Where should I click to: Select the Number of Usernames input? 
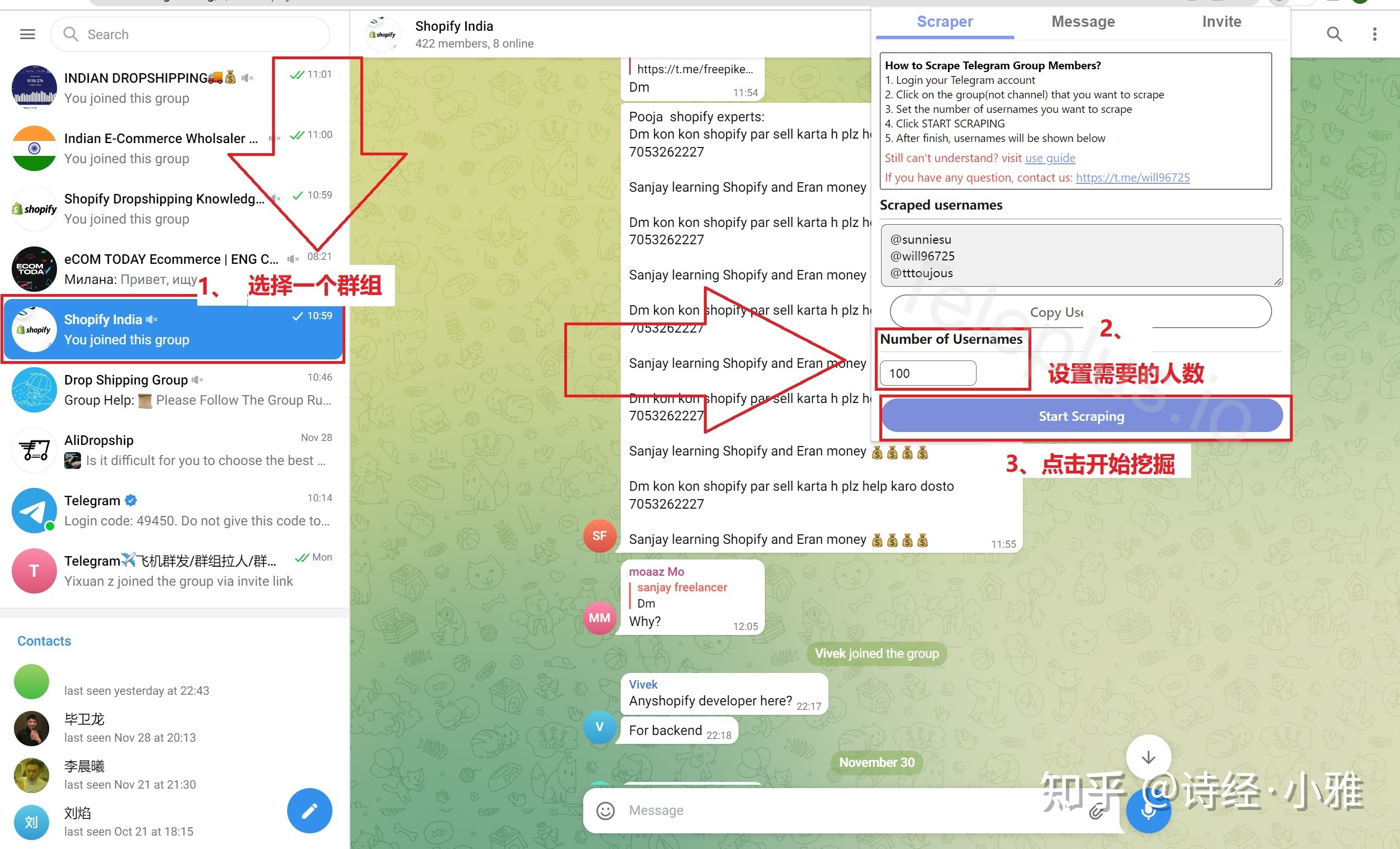tap(928, 373)
